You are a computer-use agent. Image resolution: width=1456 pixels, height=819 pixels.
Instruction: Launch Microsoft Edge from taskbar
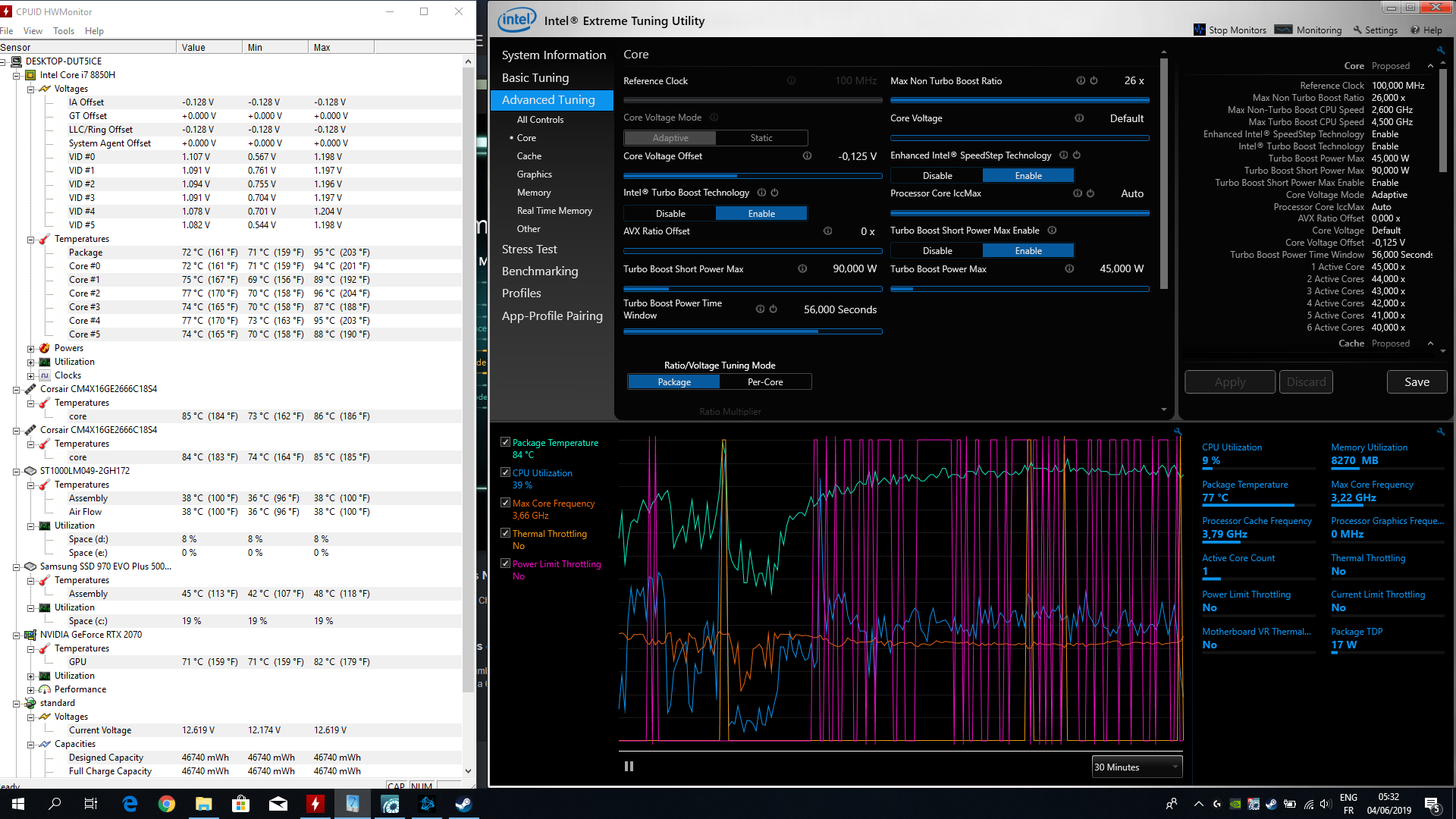click(x=130, y=804)
